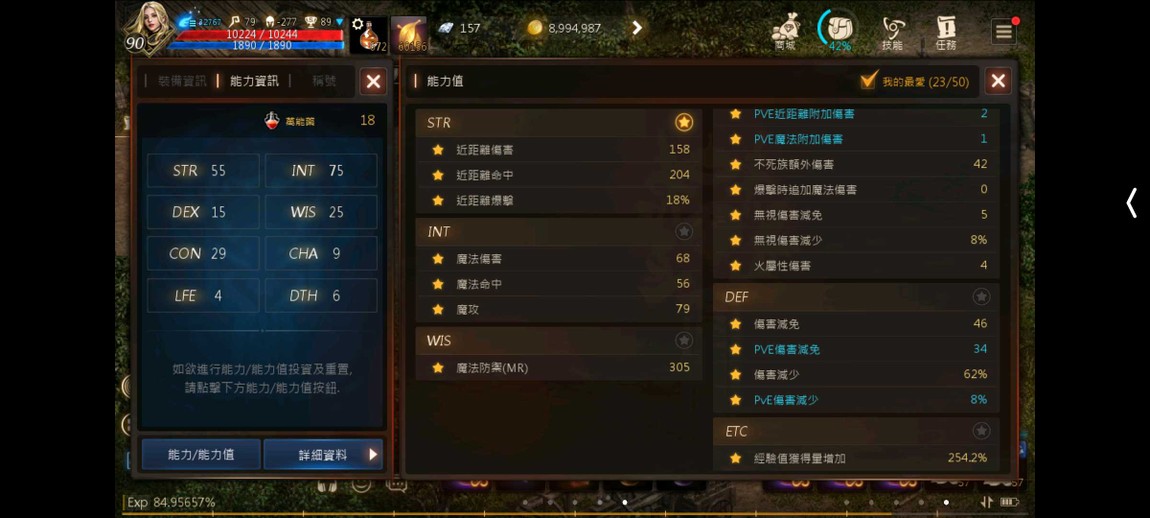Toggle the INT category favorite star
1150x518 pixels.
coord(684,231)
